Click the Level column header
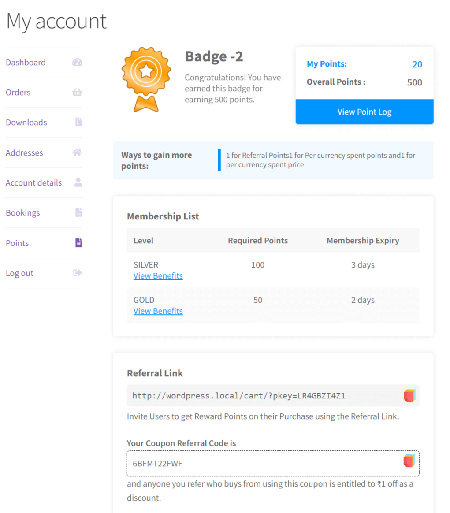The image size is (450, 513). pyautogui.click(x=143, y=240)
